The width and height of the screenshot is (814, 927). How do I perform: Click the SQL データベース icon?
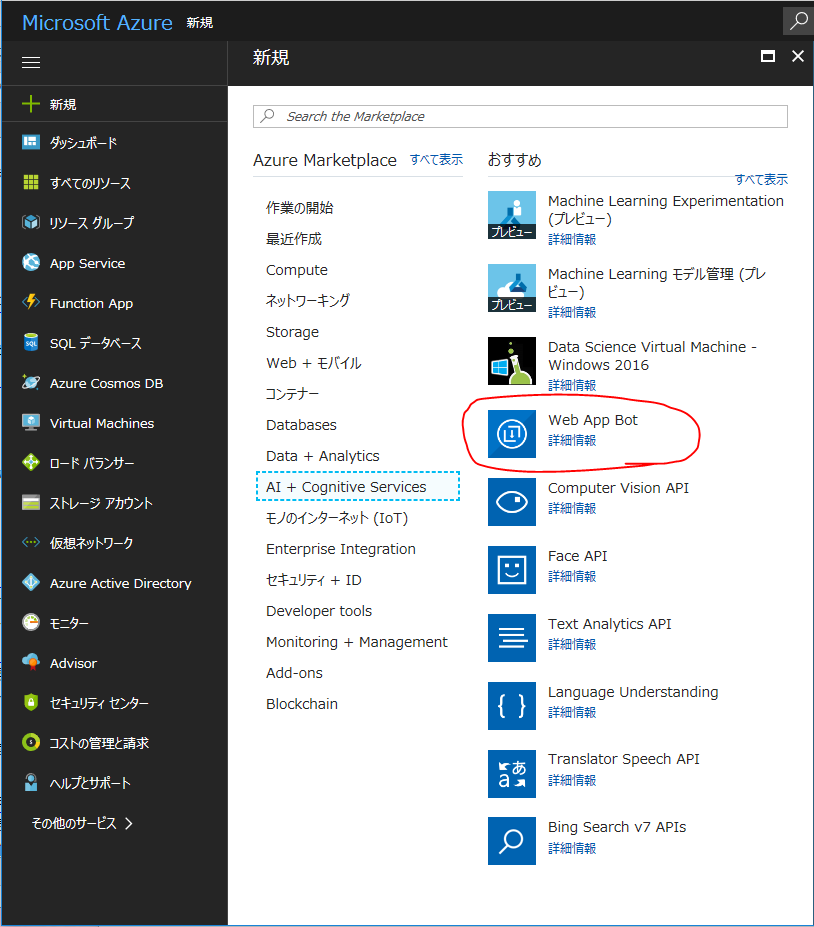(x=31, y=342)
